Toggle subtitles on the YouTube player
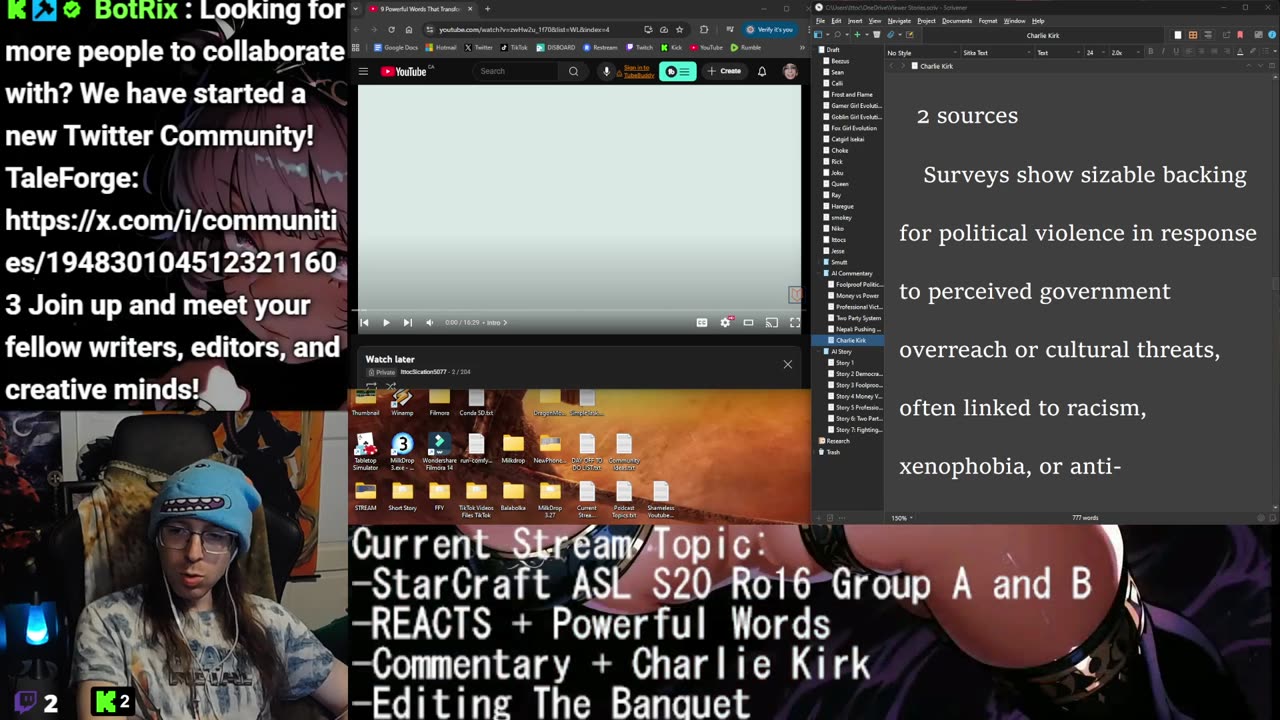1280x720 pixels. 702,322
